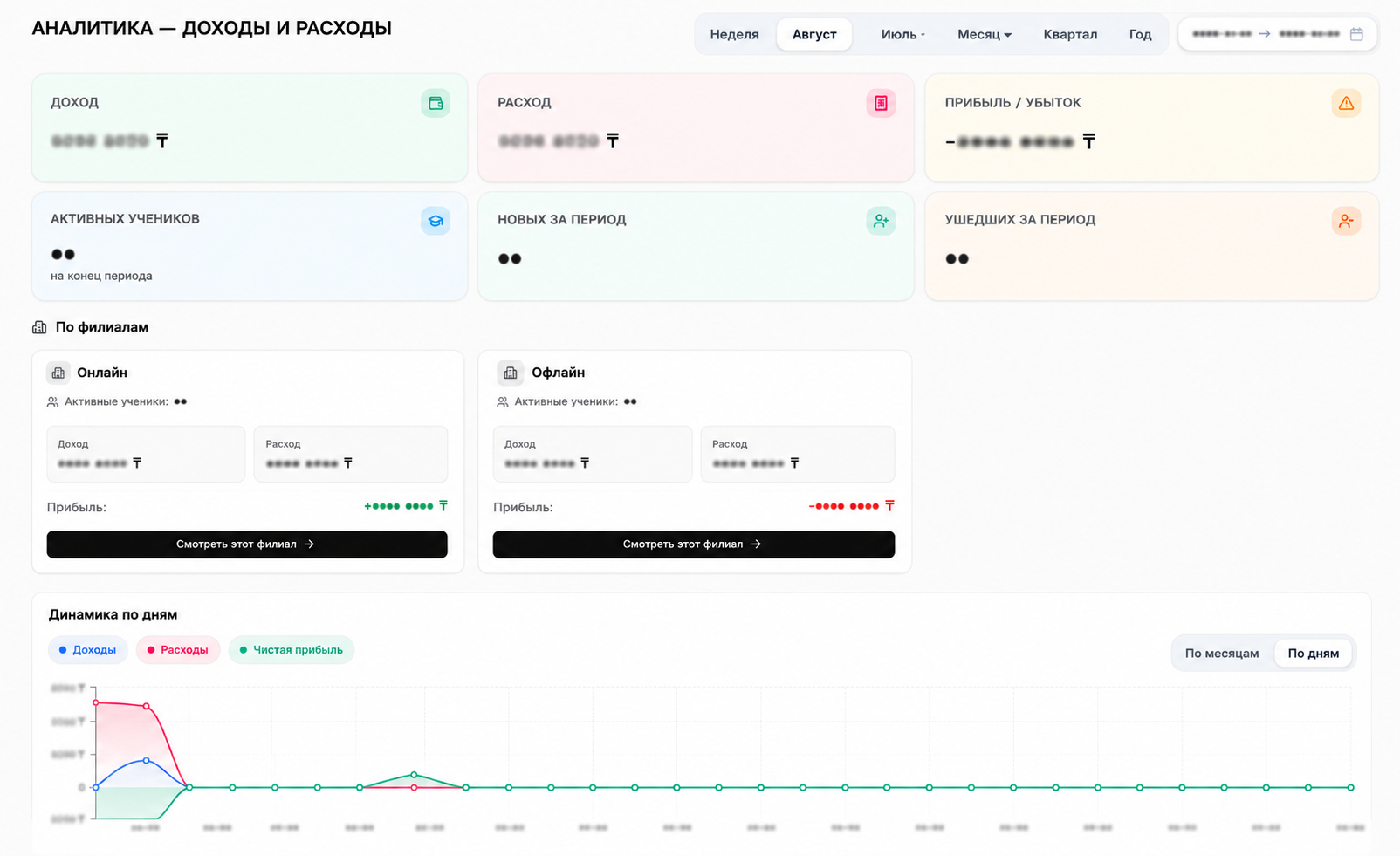The height and width of the screenshot is (856, 1400).
Task: Click the Доход box in the Онлайн card
Action: (146, 454)
